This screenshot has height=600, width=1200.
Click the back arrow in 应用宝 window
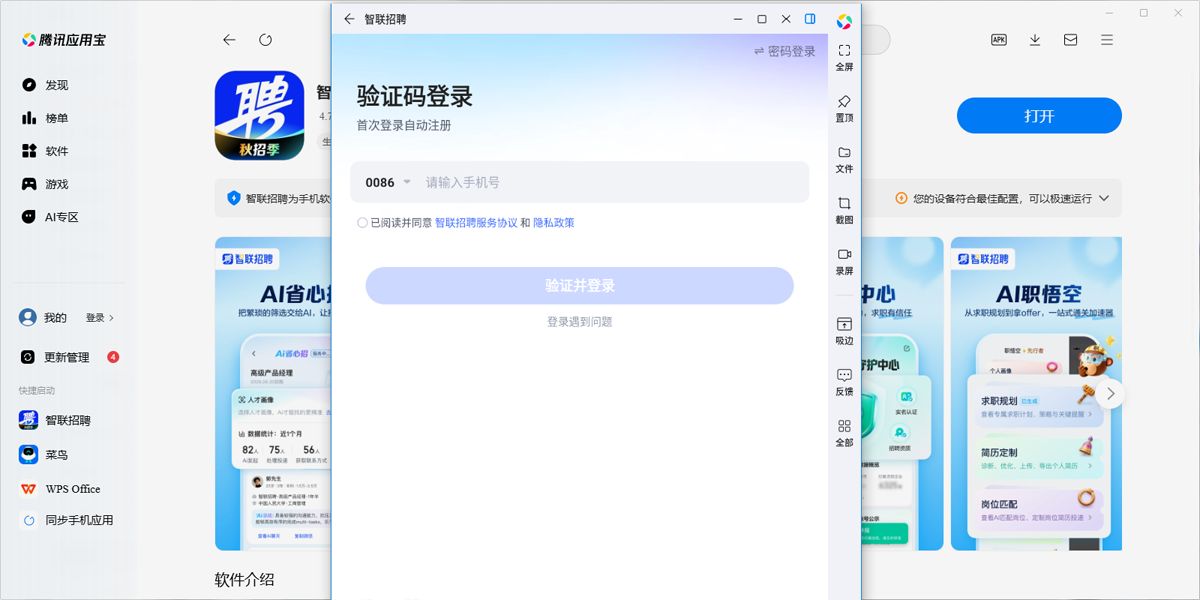(229, 40)
